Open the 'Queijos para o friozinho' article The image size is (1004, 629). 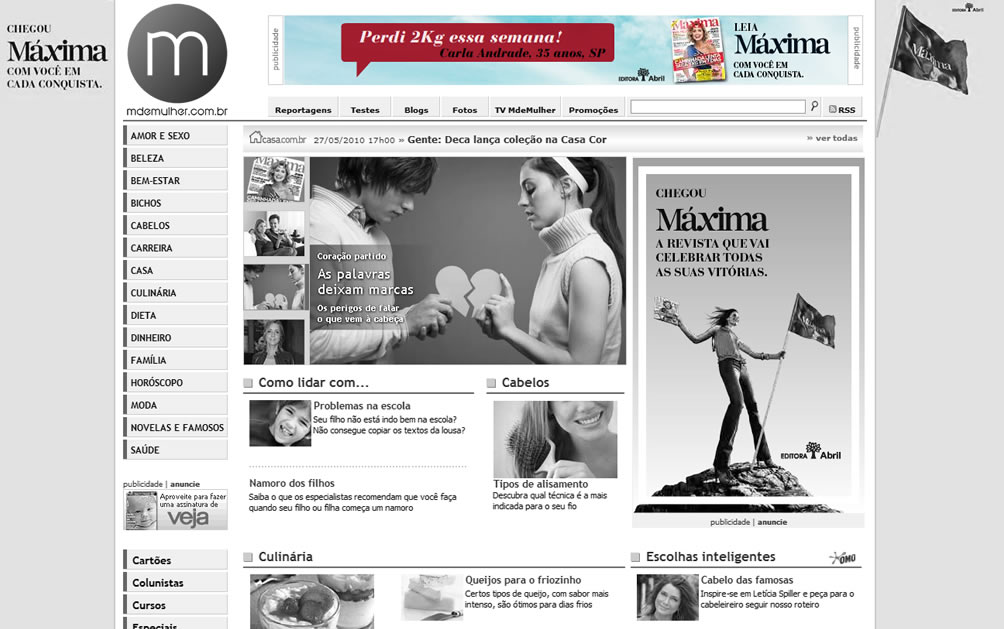[523, 580]
